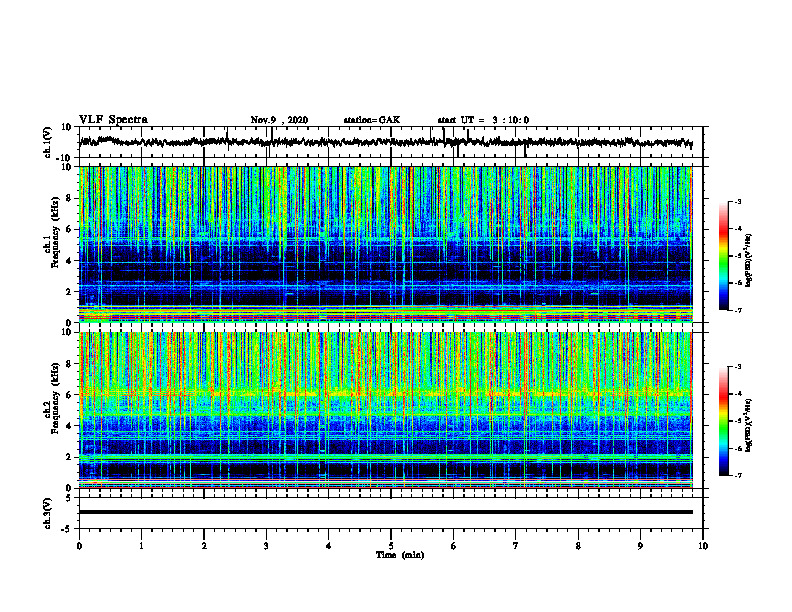Click the "10" label on the time axis
Screen dimensions: 792x612
tap(703, 546)
